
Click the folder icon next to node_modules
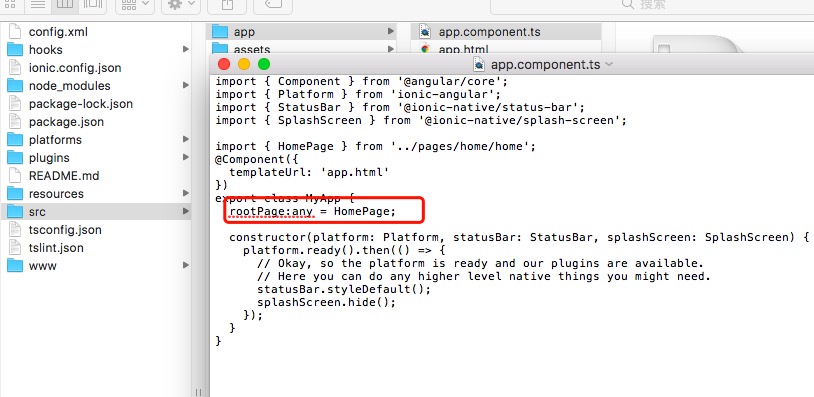15,86
